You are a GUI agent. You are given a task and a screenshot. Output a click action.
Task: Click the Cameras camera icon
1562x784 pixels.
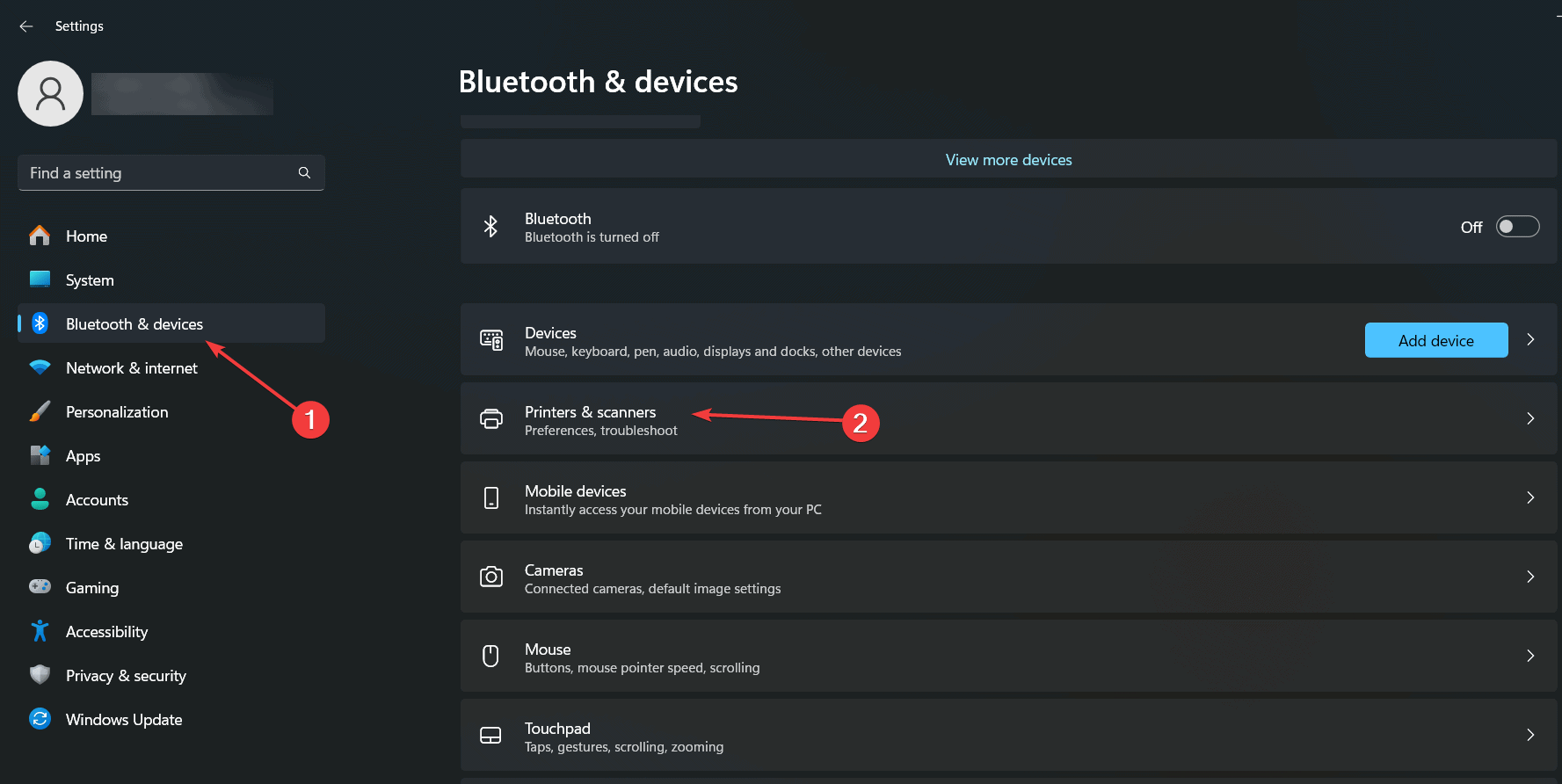pyautogui.click(x=491, y=577)
